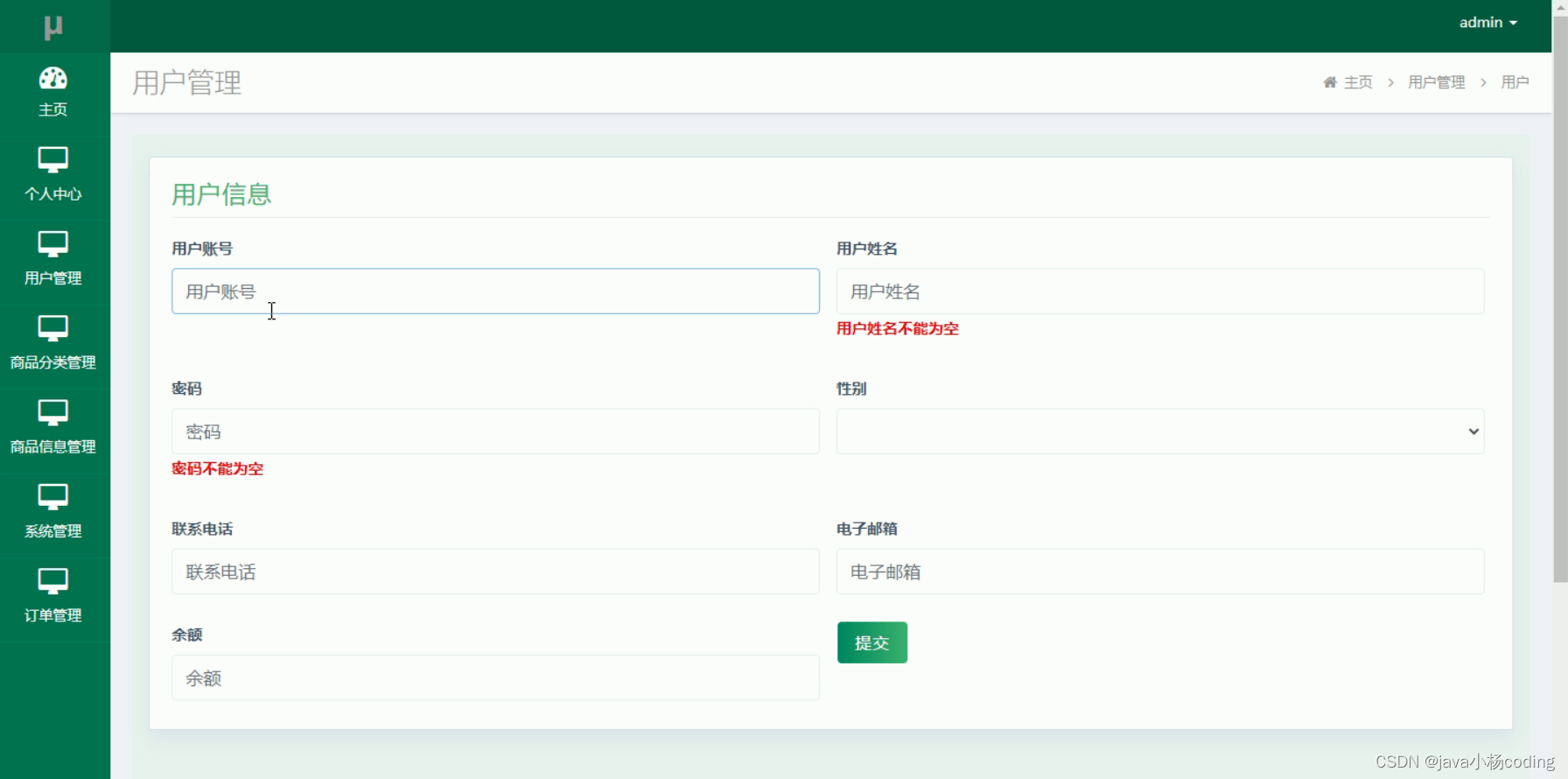The image size is (1568, 779).
Task: Select 商品信息管理 label in sidebar menu
Action: tap(53, 446)
